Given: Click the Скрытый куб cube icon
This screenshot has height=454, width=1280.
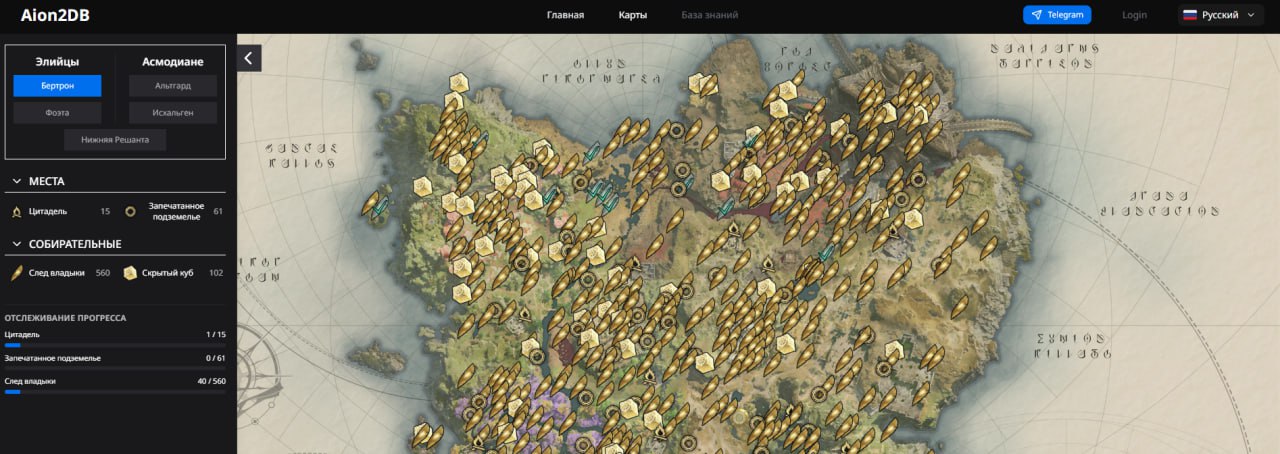Looking at the screenshot, I should pos(130,273).
